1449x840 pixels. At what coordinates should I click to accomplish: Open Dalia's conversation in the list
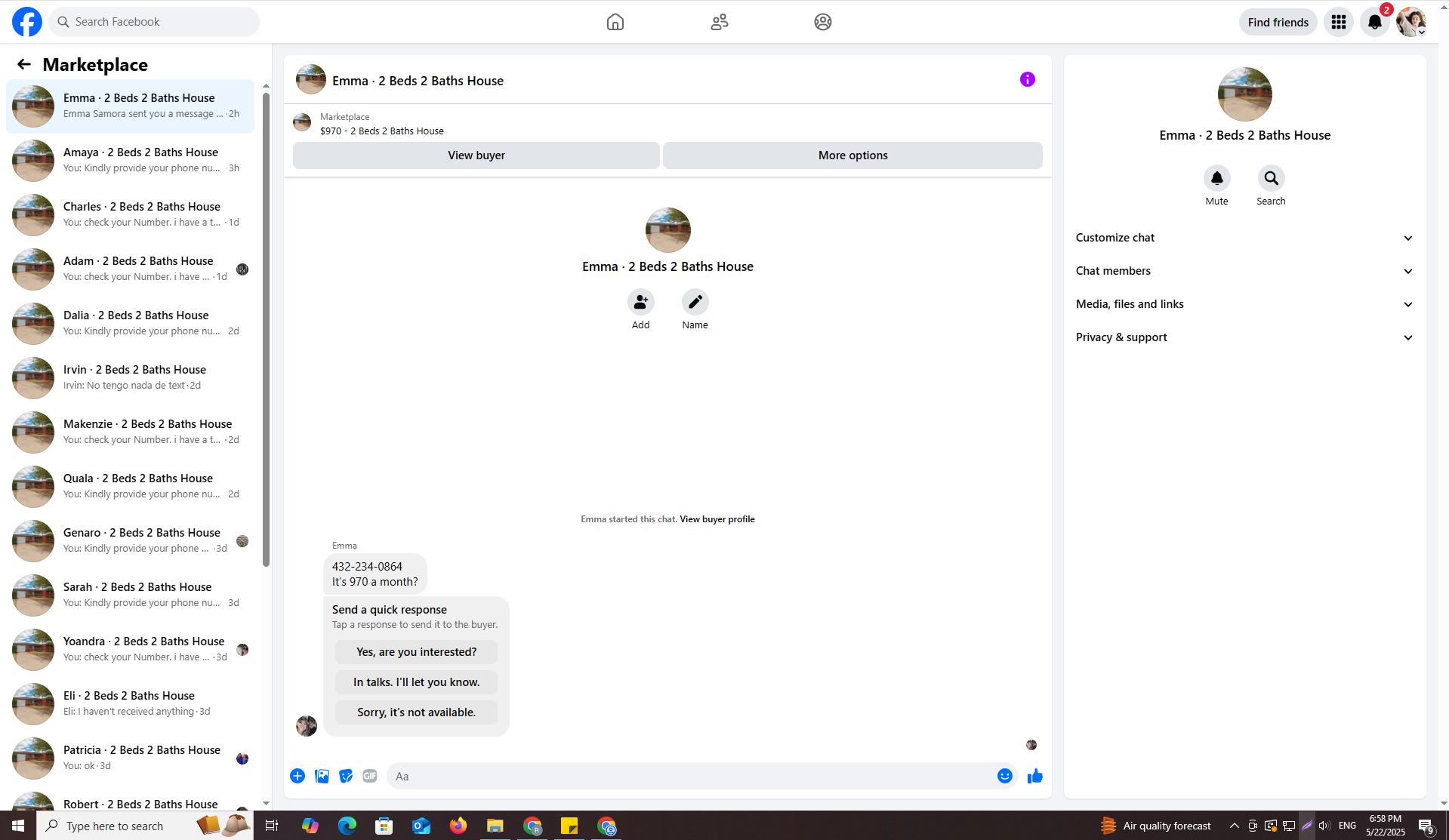click(131, 324)
